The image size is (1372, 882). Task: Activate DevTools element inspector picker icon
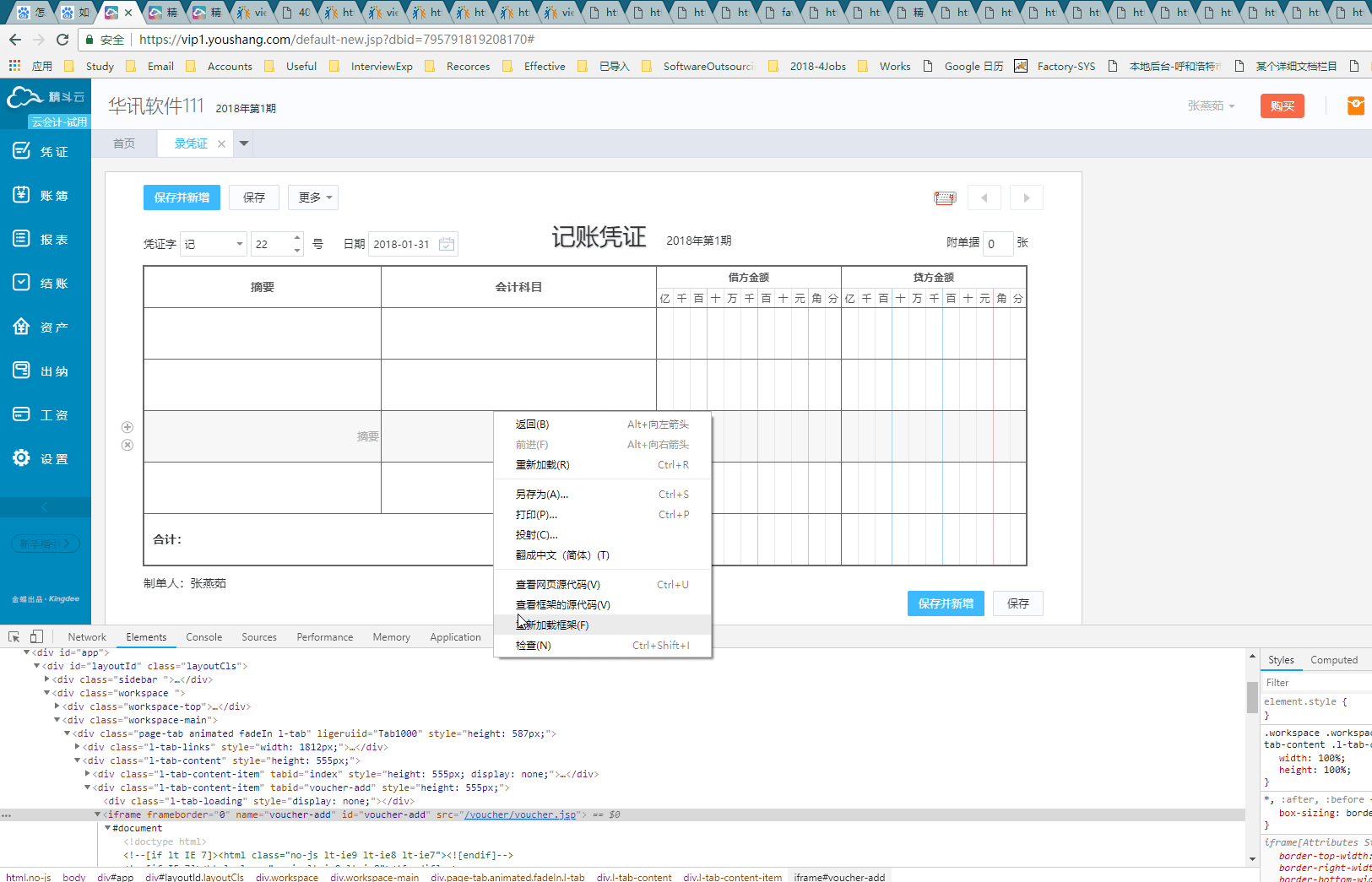[x=14, y=637]
